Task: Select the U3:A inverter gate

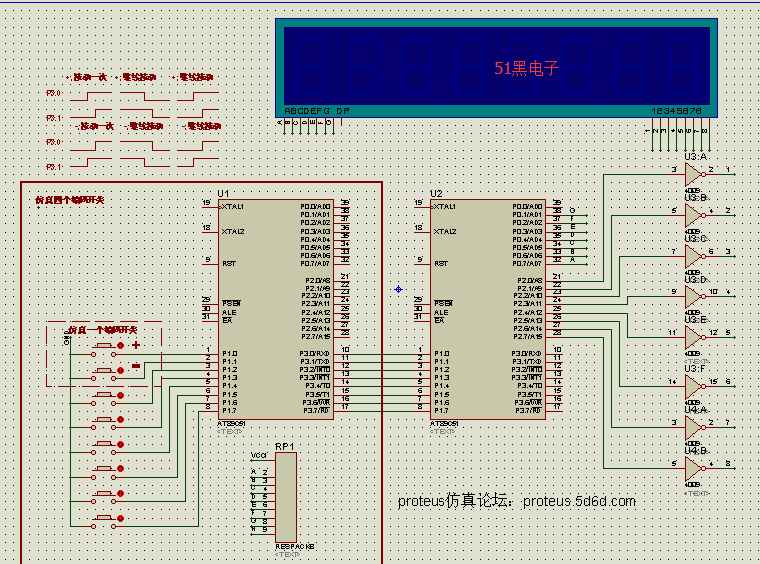Action: tap(694, 174)
